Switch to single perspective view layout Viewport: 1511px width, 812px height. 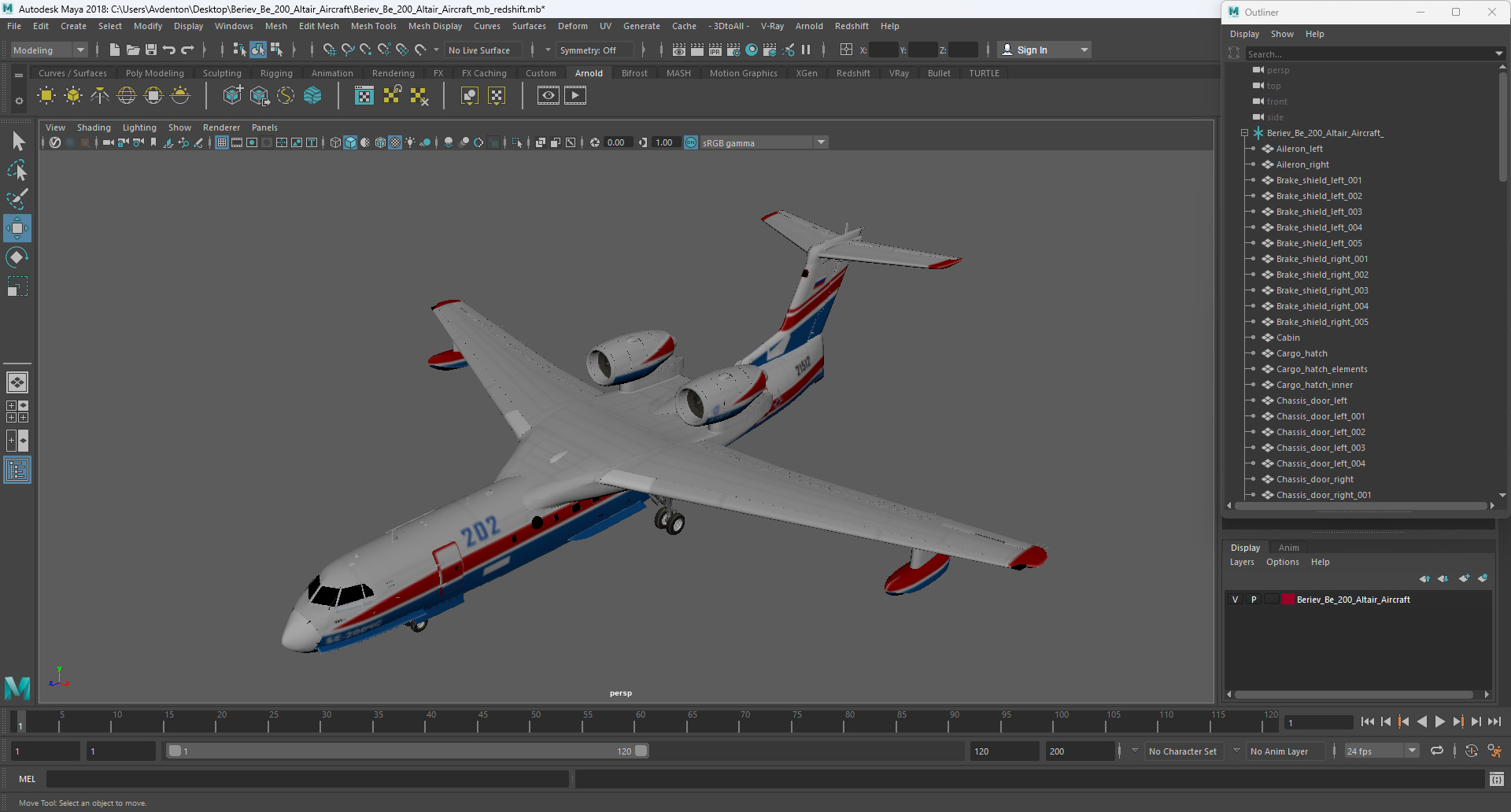point(17,382)
